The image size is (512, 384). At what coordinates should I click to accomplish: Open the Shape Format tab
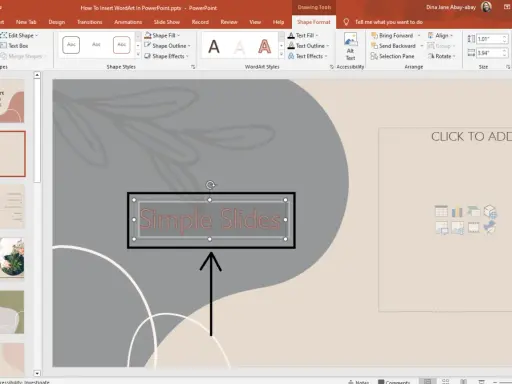(314, 22)
